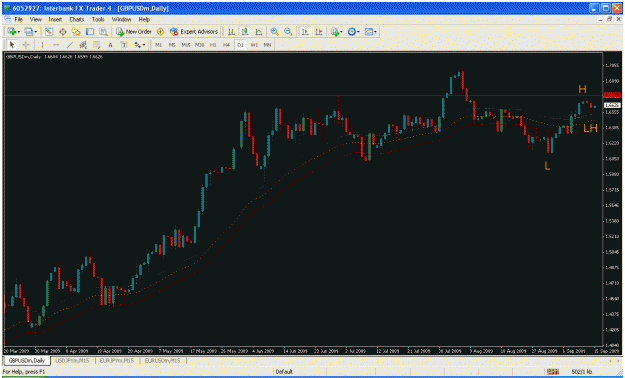
Task: Open the Data Window icon
Action: click(x=63, y=32)
